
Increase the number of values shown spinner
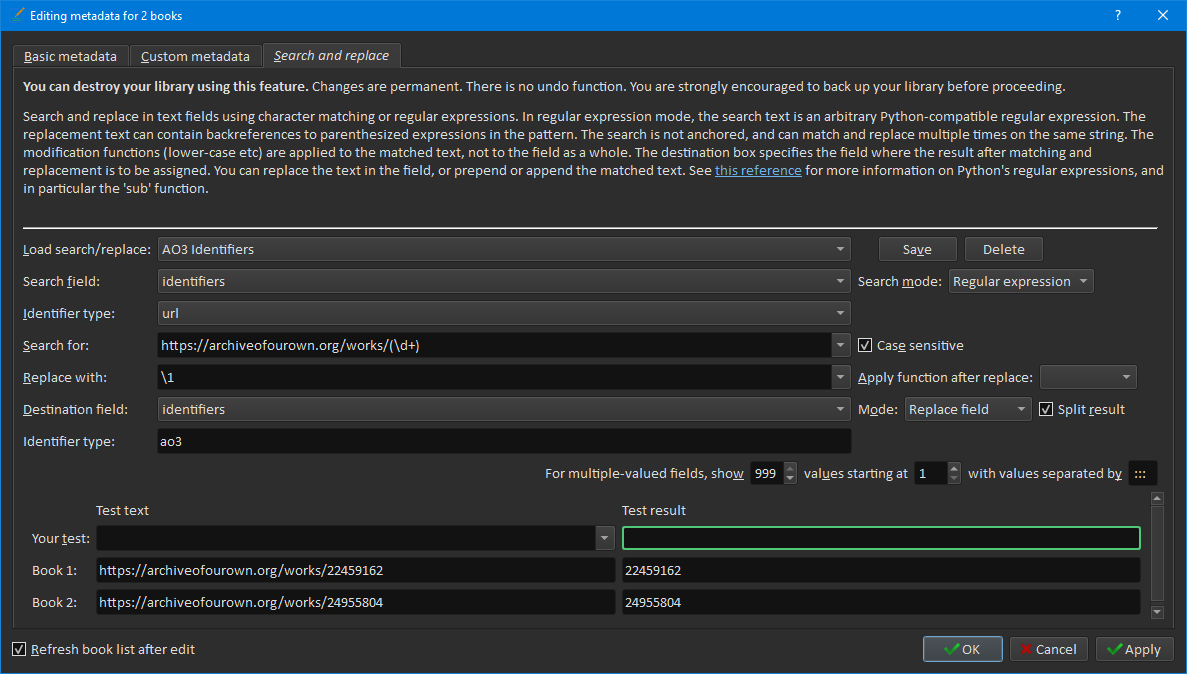pyautogui.click(x=791, y=468)
